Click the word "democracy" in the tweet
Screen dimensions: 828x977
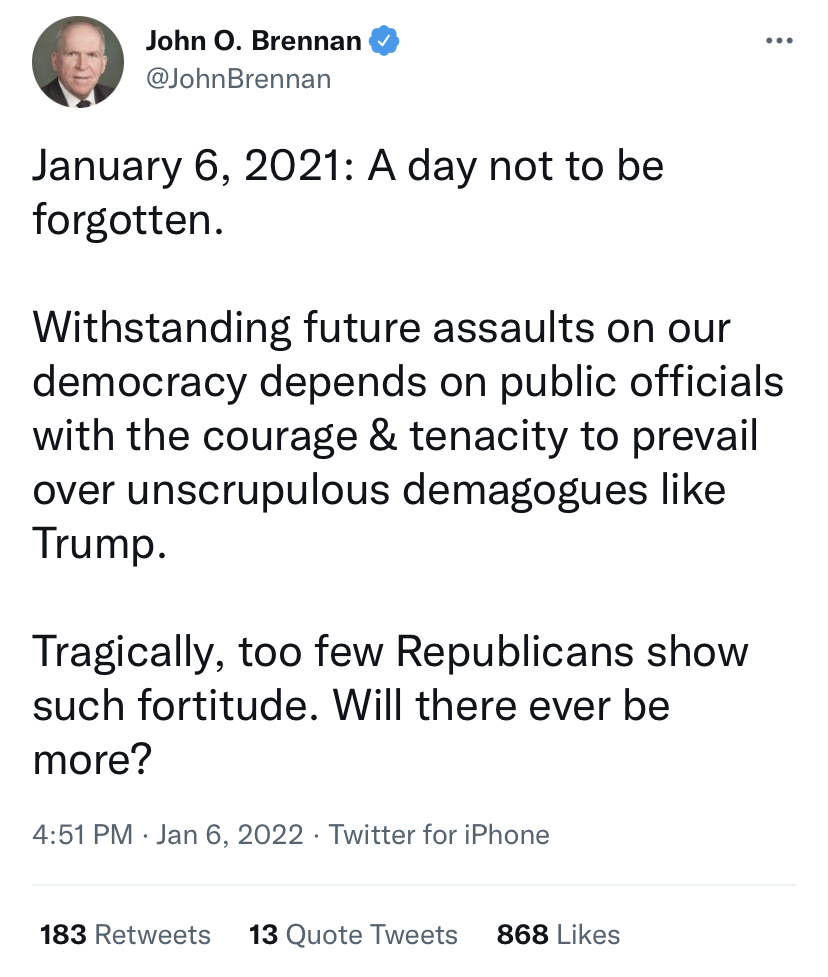click(135, 382)
